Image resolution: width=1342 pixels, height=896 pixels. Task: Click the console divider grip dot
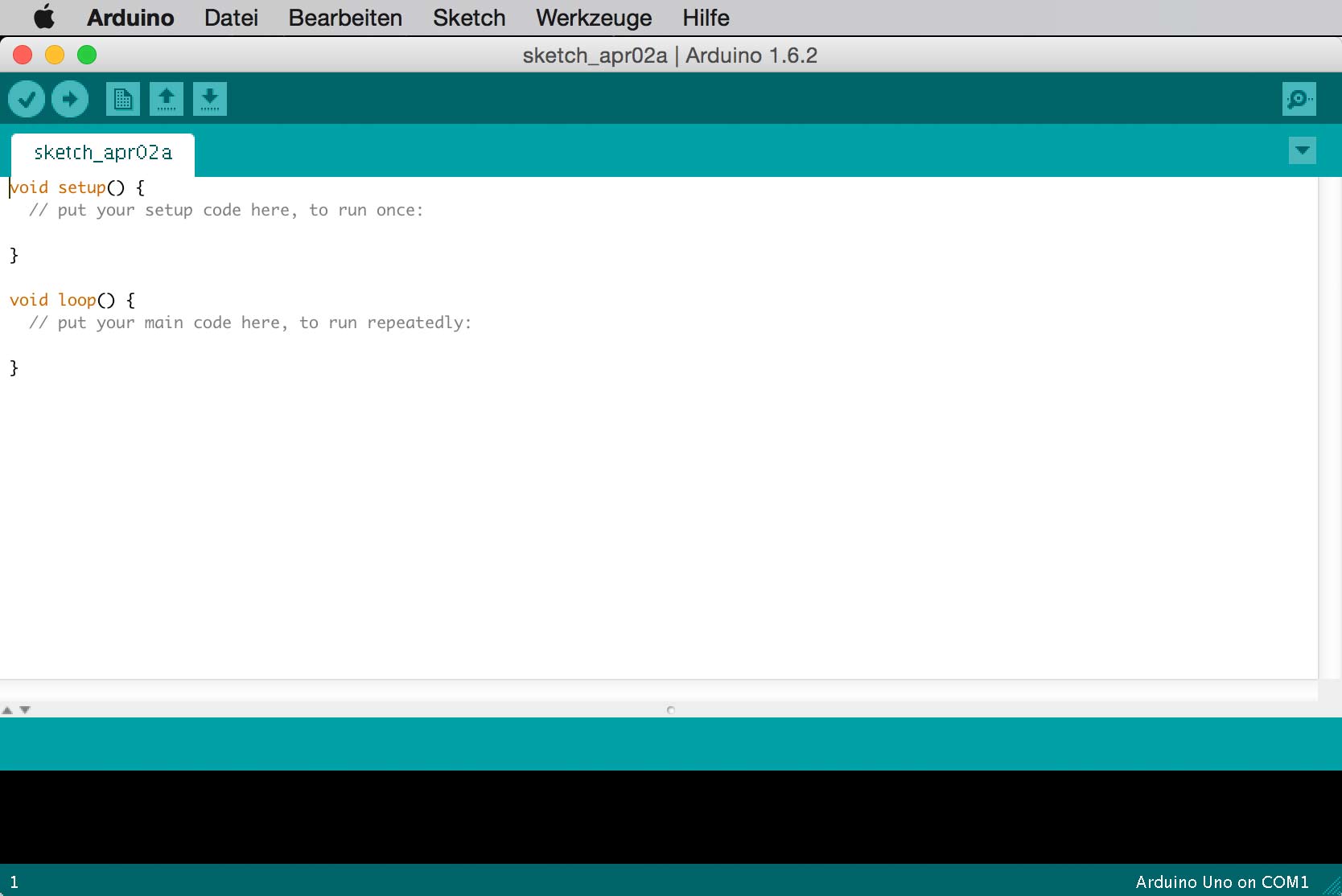click(671, 710)
